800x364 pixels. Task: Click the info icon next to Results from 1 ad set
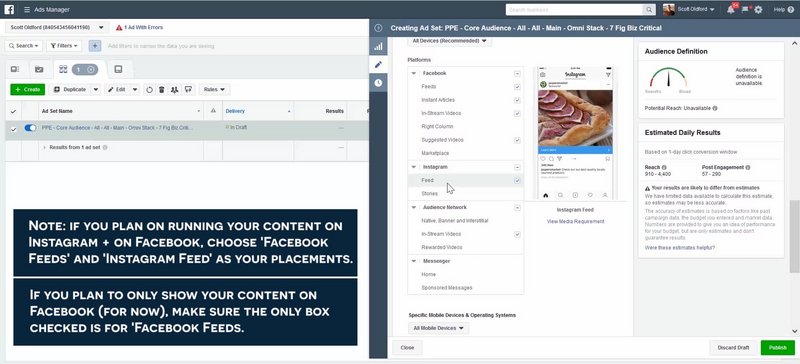click(105, 148)
